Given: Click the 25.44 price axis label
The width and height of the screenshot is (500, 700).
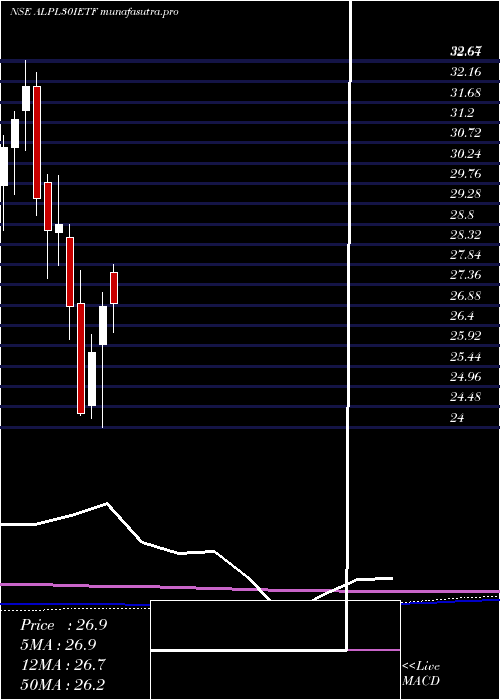Looking at the screenshot, I should pyautogui.click(x=466, y=357).
